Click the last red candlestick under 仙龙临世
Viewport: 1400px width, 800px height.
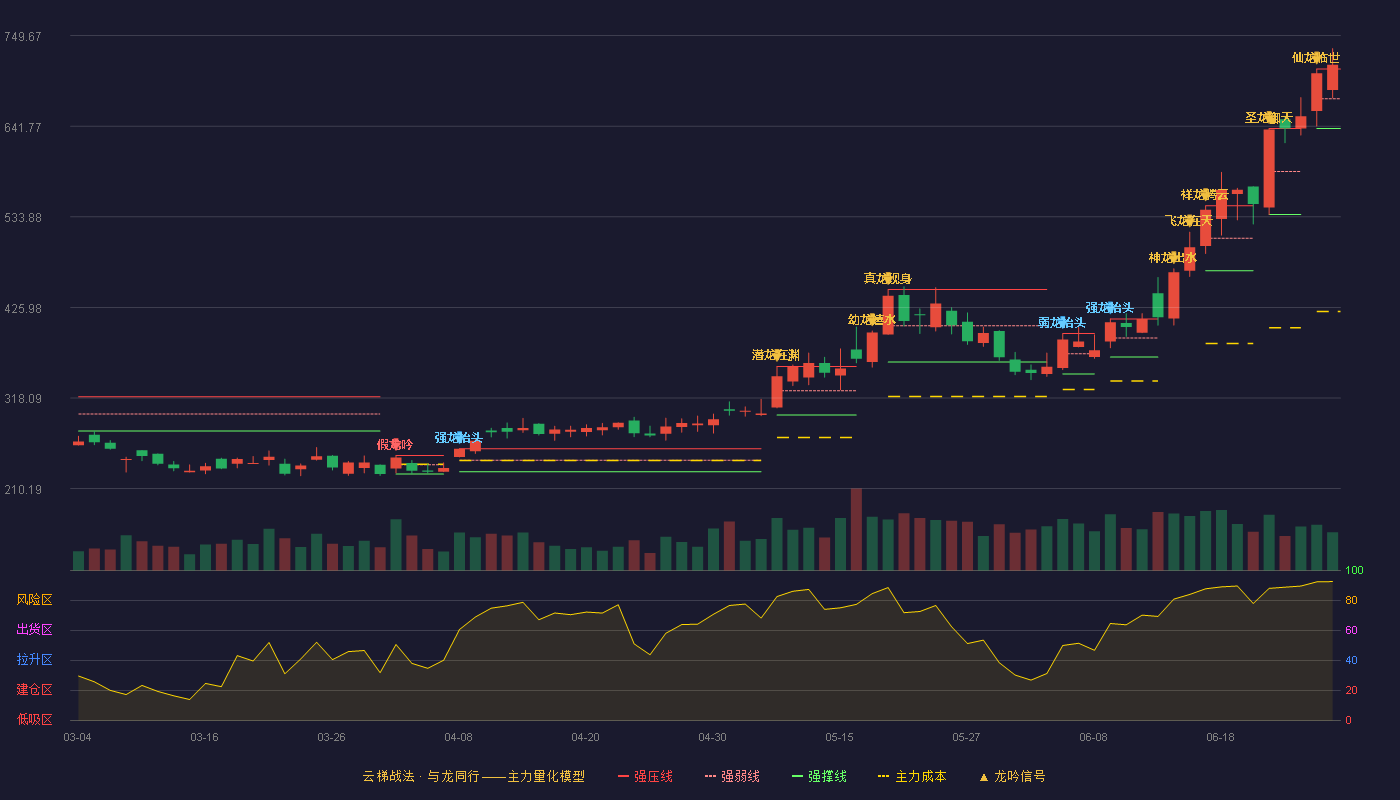(x=1332, y=77)
